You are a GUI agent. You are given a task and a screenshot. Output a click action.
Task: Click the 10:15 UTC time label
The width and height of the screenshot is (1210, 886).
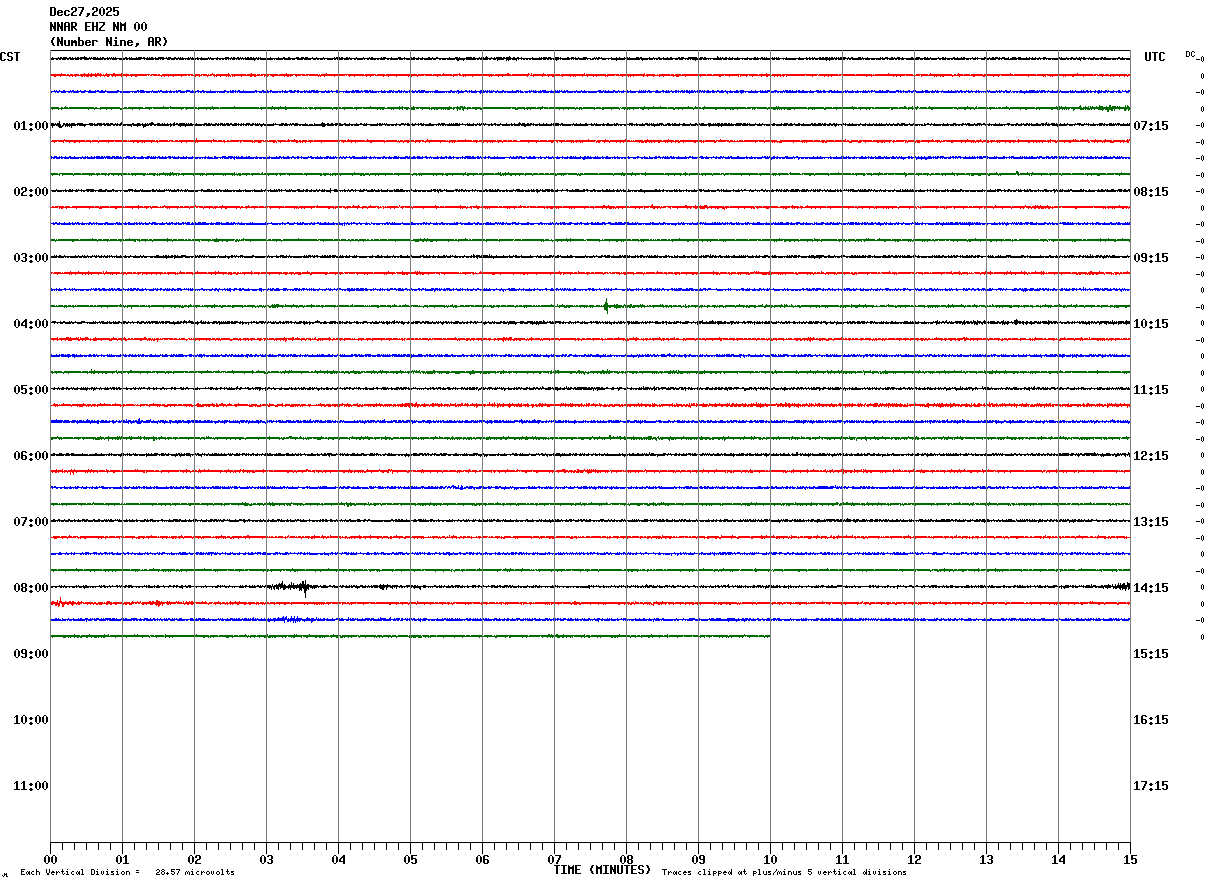click(1151, 324)
